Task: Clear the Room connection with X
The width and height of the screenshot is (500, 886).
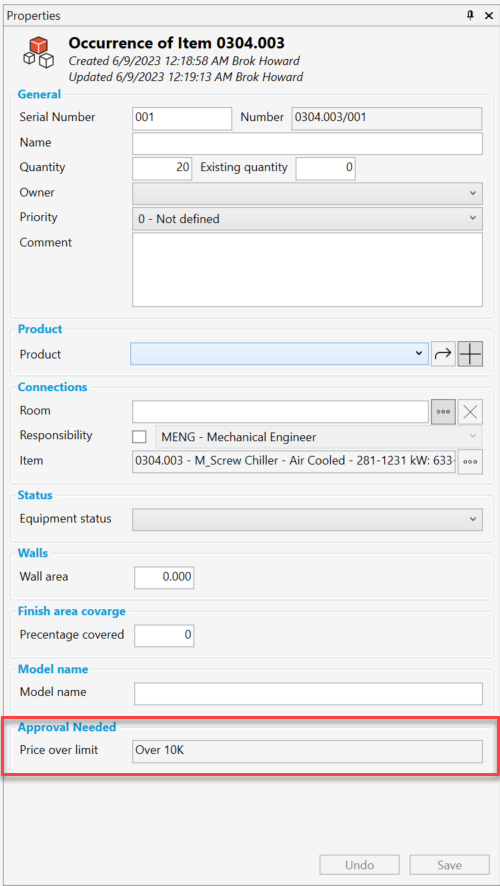Action: click(x=470, y=412)
